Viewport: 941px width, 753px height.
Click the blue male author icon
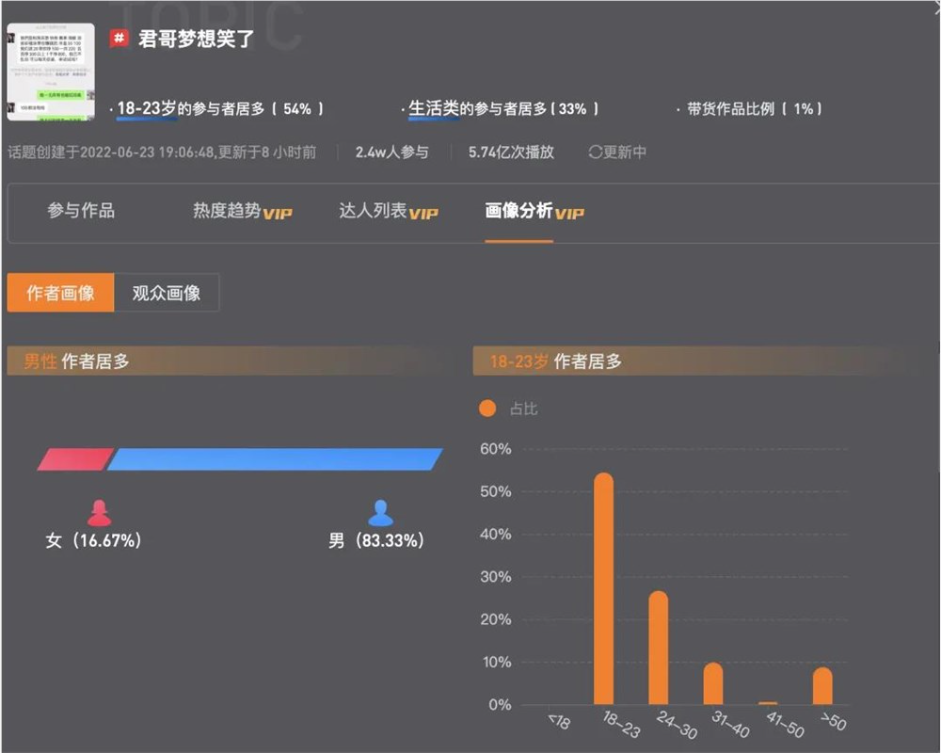(x=381, y=513)
